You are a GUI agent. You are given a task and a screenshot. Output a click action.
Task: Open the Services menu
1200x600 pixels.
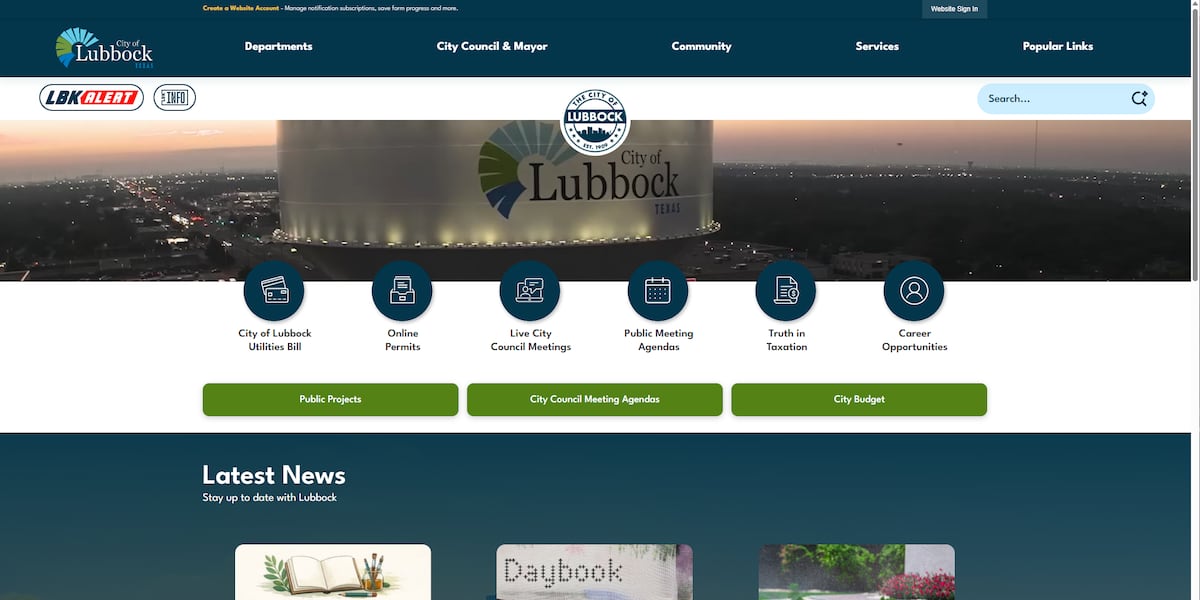tap(877, 46)
